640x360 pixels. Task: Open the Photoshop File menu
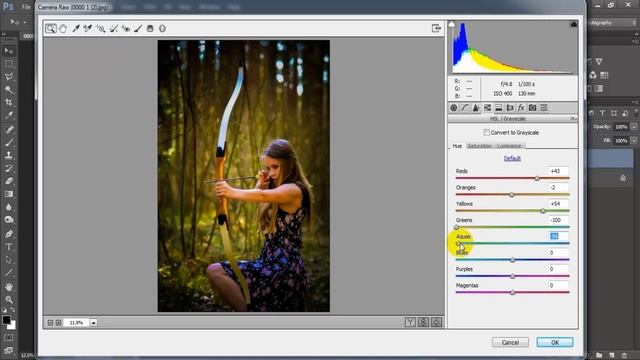[x=26, y=7]
